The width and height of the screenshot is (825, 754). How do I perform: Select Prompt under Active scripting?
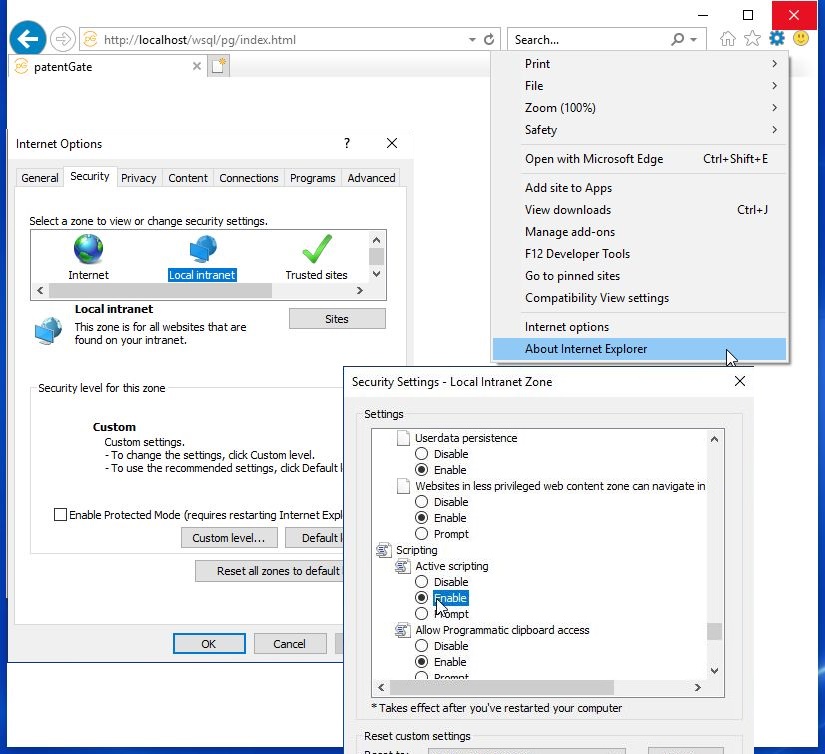tap(421, 614)
